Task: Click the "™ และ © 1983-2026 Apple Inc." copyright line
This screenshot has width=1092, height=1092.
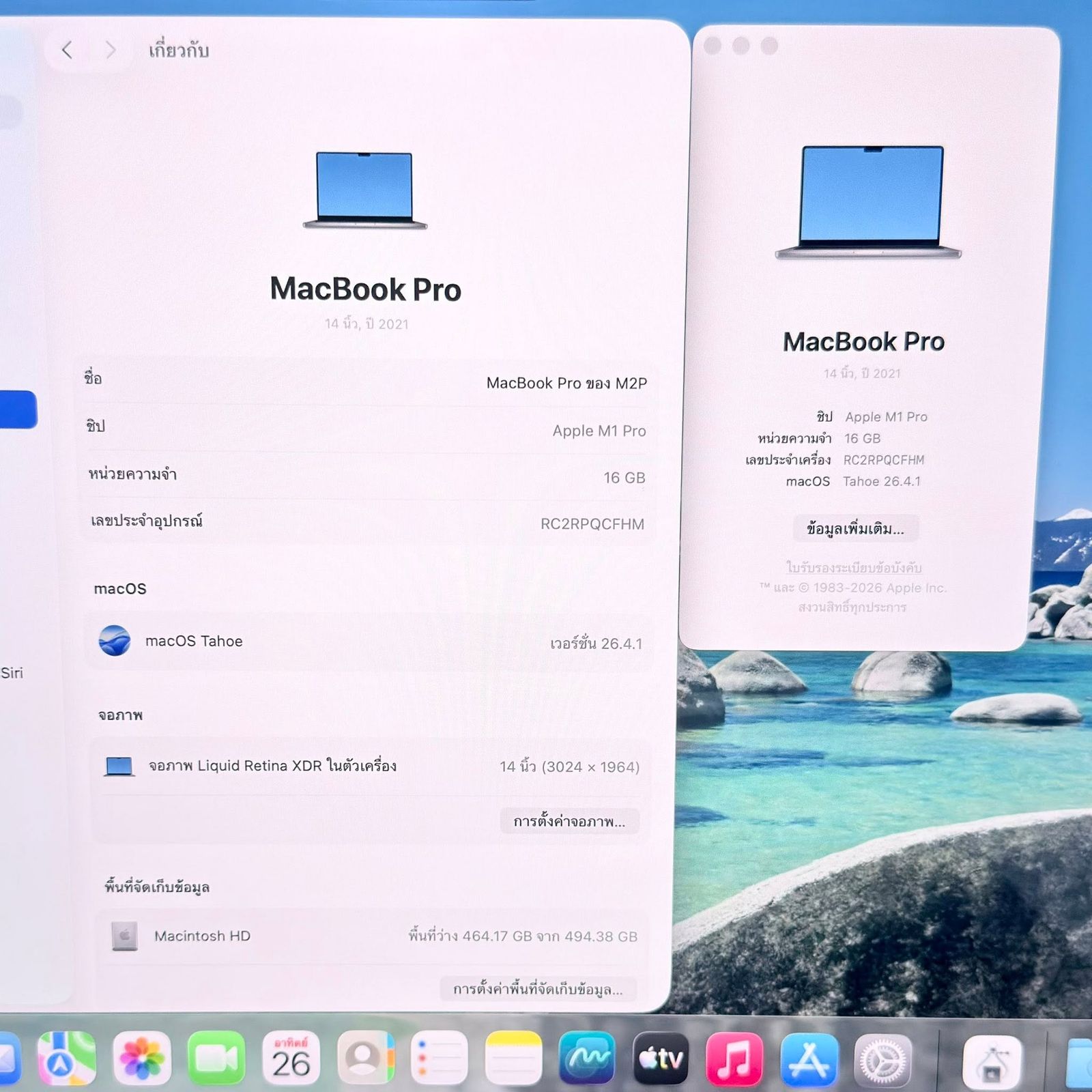Action: coord(853,588)
